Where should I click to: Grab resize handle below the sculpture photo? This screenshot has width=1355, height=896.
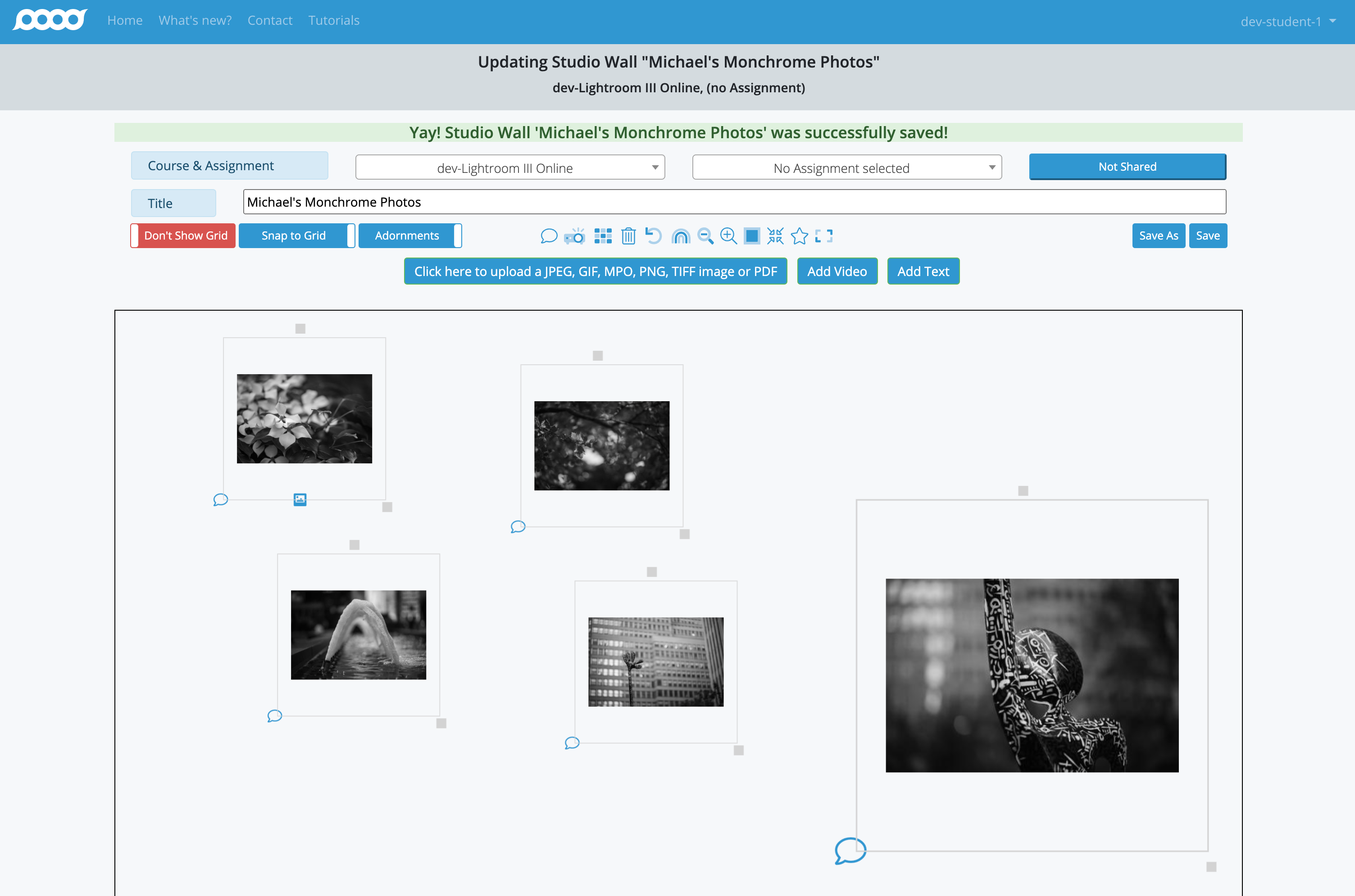point(1211,867)
